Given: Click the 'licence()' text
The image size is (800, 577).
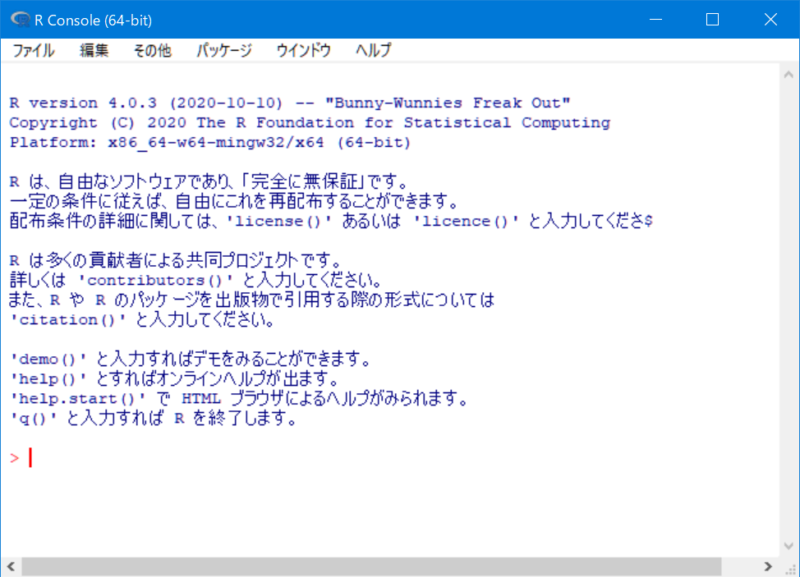Looking at the screenshot, I should point(466,221).
